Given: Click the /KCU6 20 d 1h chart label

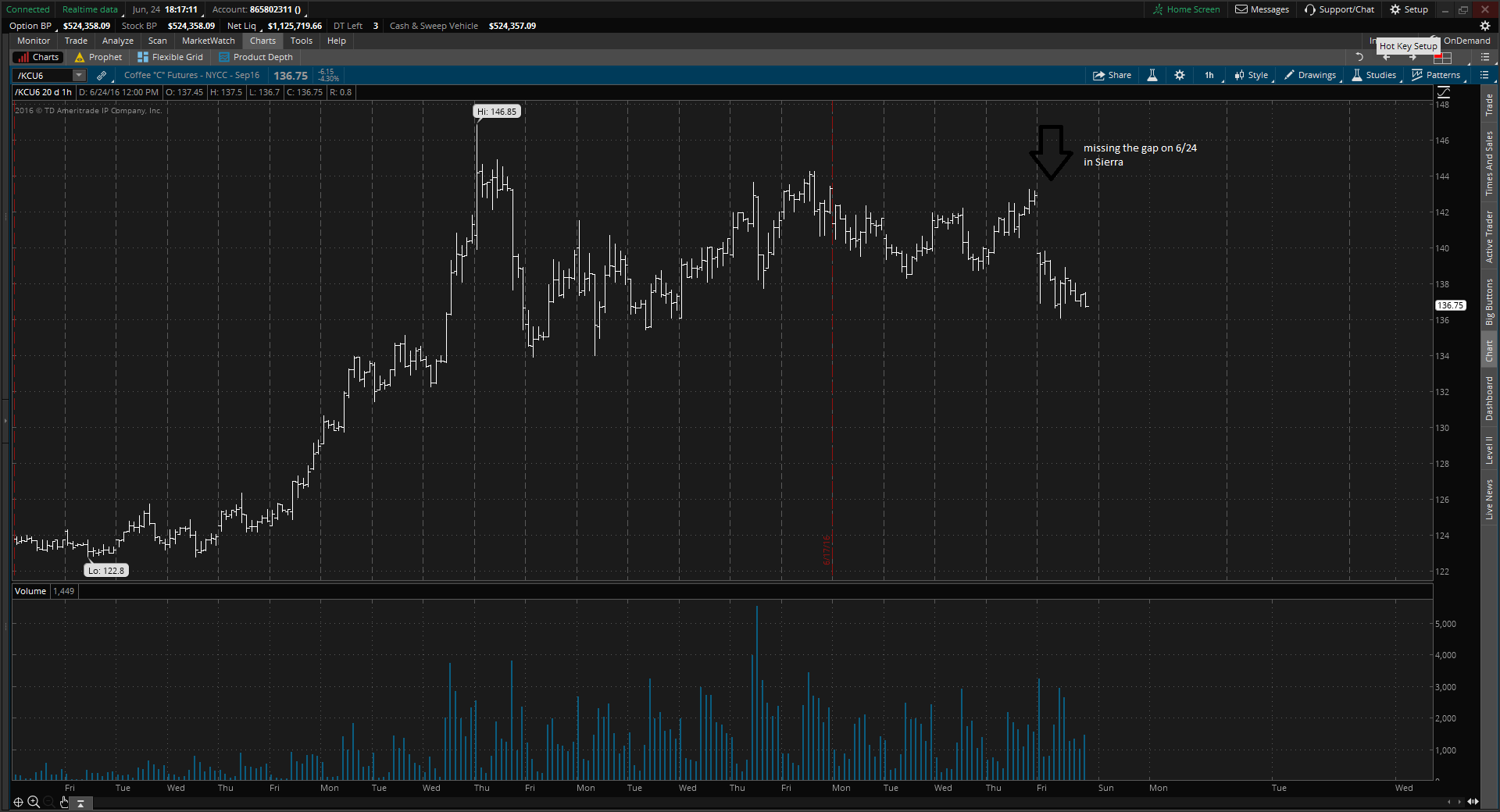Looking at the screenshot, I should tap(44, 92).
